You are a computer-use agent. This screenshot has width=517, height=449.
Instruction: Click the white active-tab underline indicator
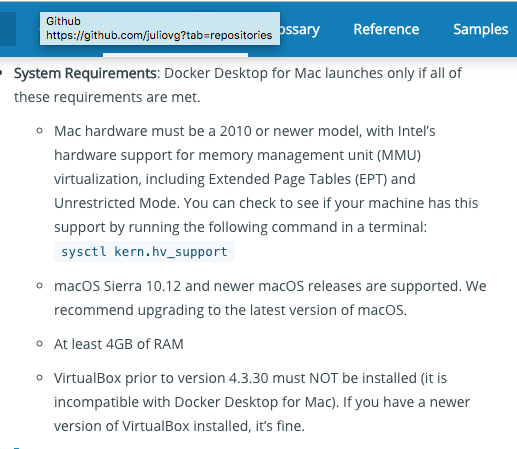click(x=175, y=55)
